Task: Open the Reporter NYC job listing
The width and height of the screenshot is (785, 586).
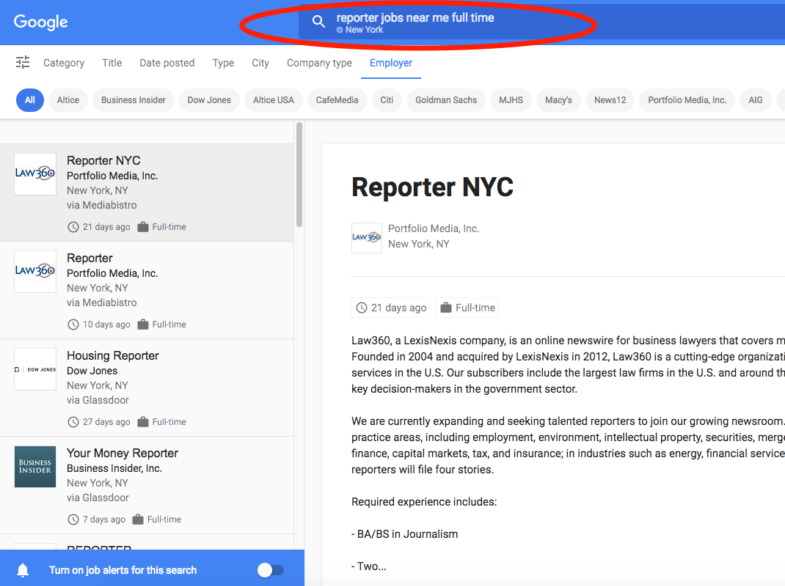Action: [147, 193]
